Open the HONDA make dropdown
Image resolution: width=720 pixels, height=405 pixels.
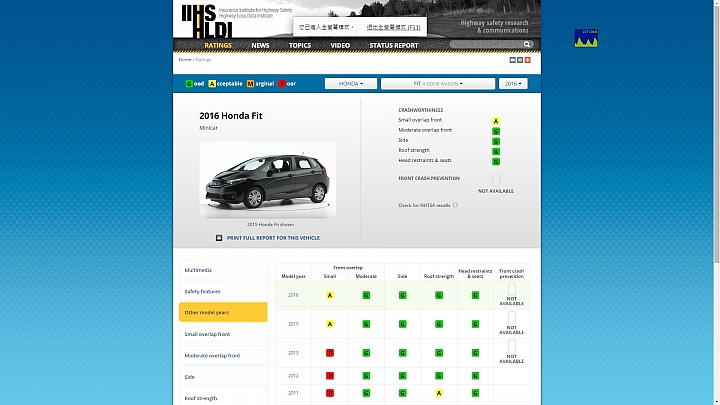pos(351,84)
